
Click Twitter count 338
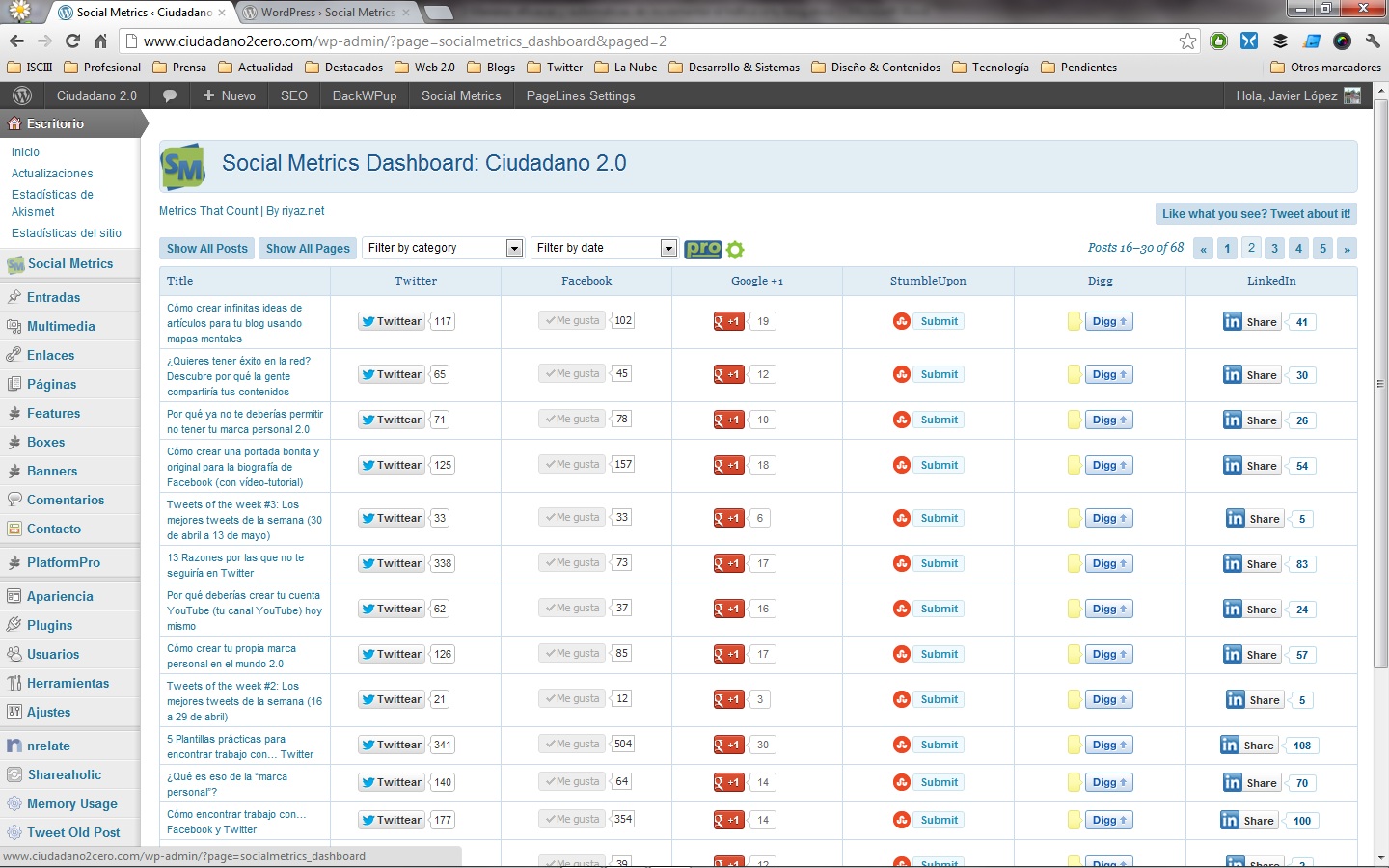tap(443, 563)
